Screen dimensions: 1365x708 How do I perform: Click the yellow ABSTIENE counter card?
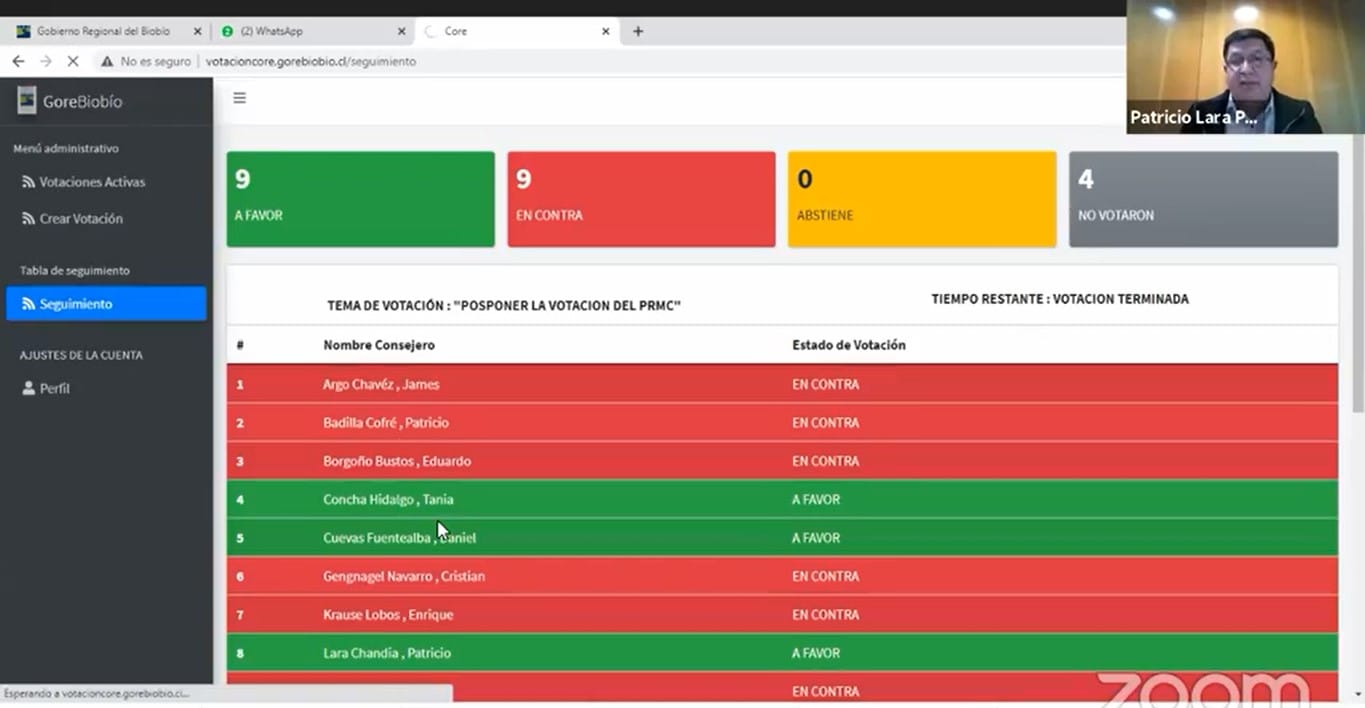click(x=922, y=199)
